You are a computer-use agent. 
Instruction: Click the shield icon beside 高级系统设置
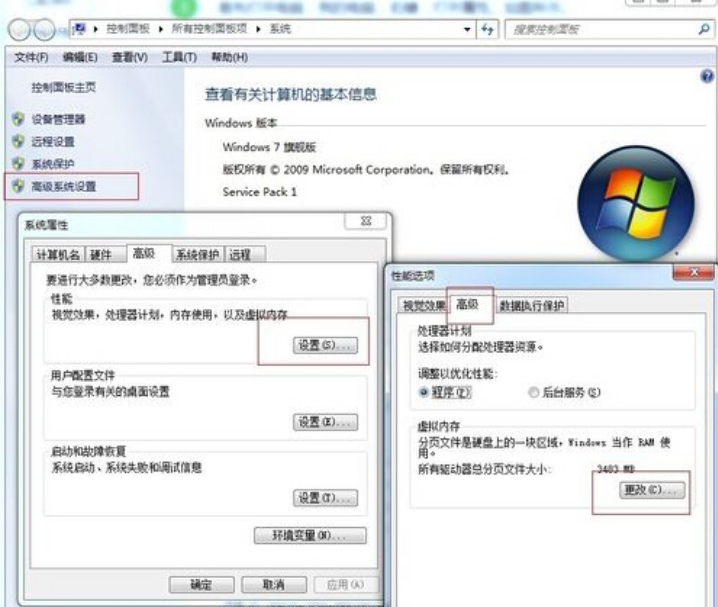pyautogui.click(x=18, y=186)
